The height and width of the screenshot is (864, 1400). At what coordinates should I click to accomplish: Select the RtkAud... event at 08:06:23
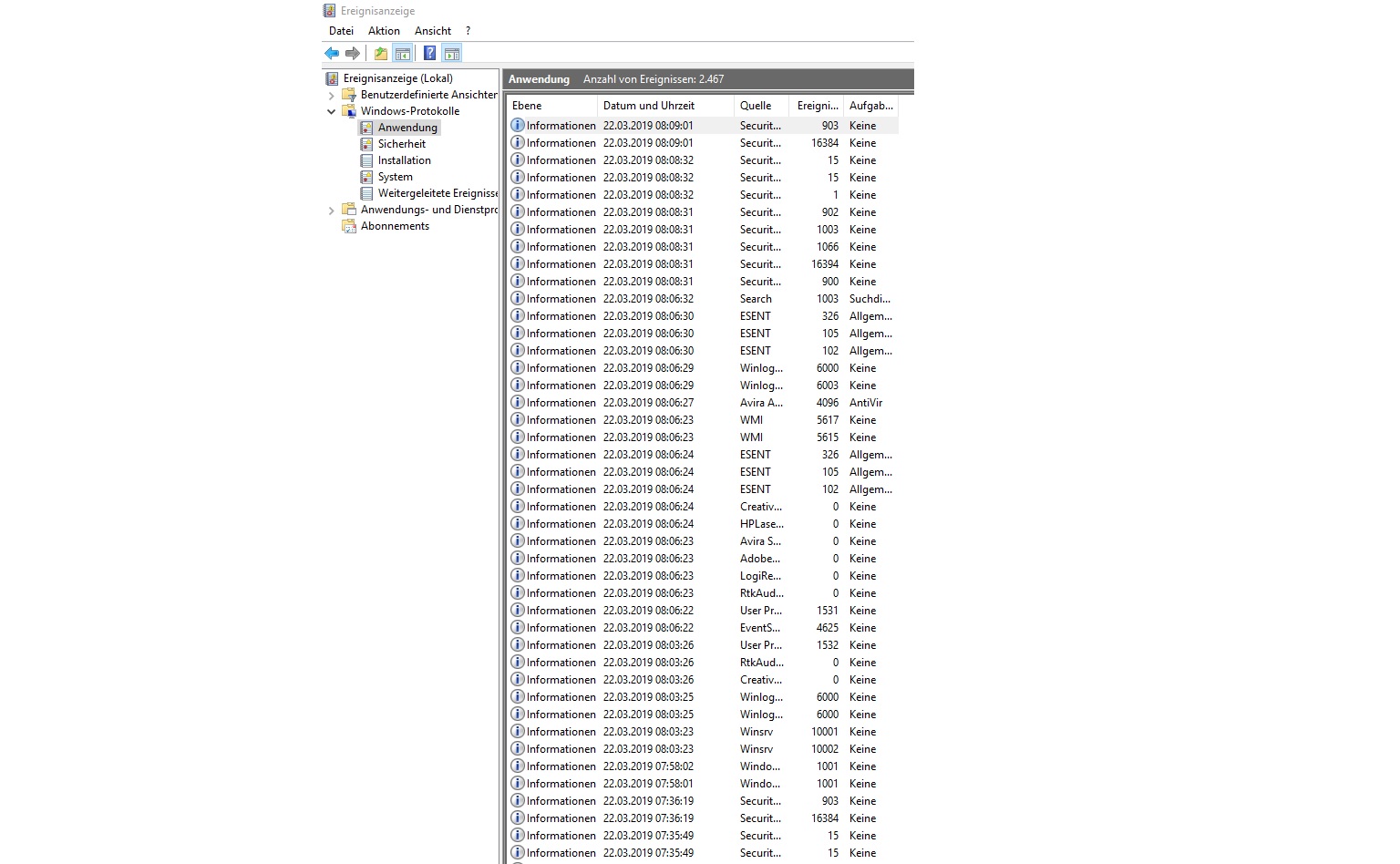click(703, 592)
